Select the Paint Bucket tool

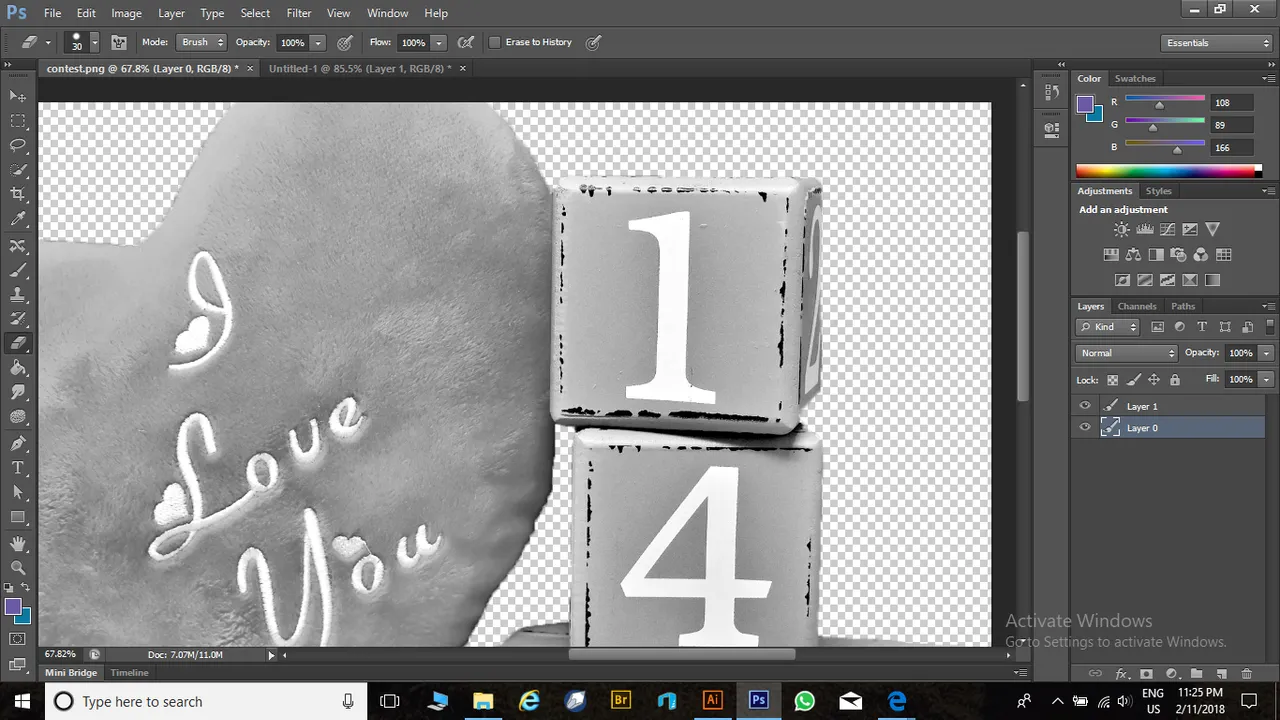coord(18,368)
